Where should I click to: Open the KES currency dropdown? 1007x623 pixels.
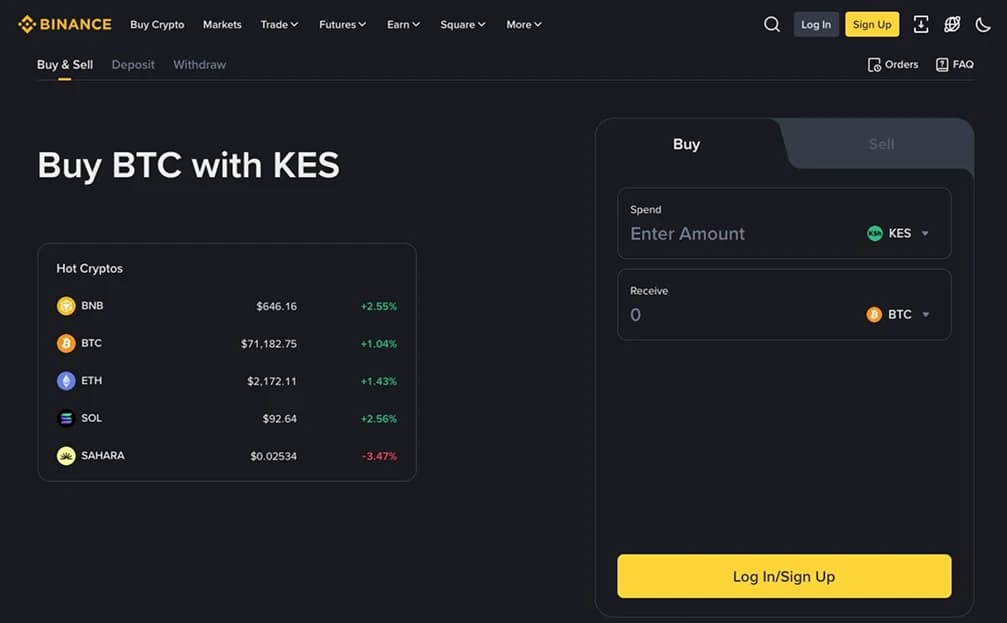tap(899, 232)
